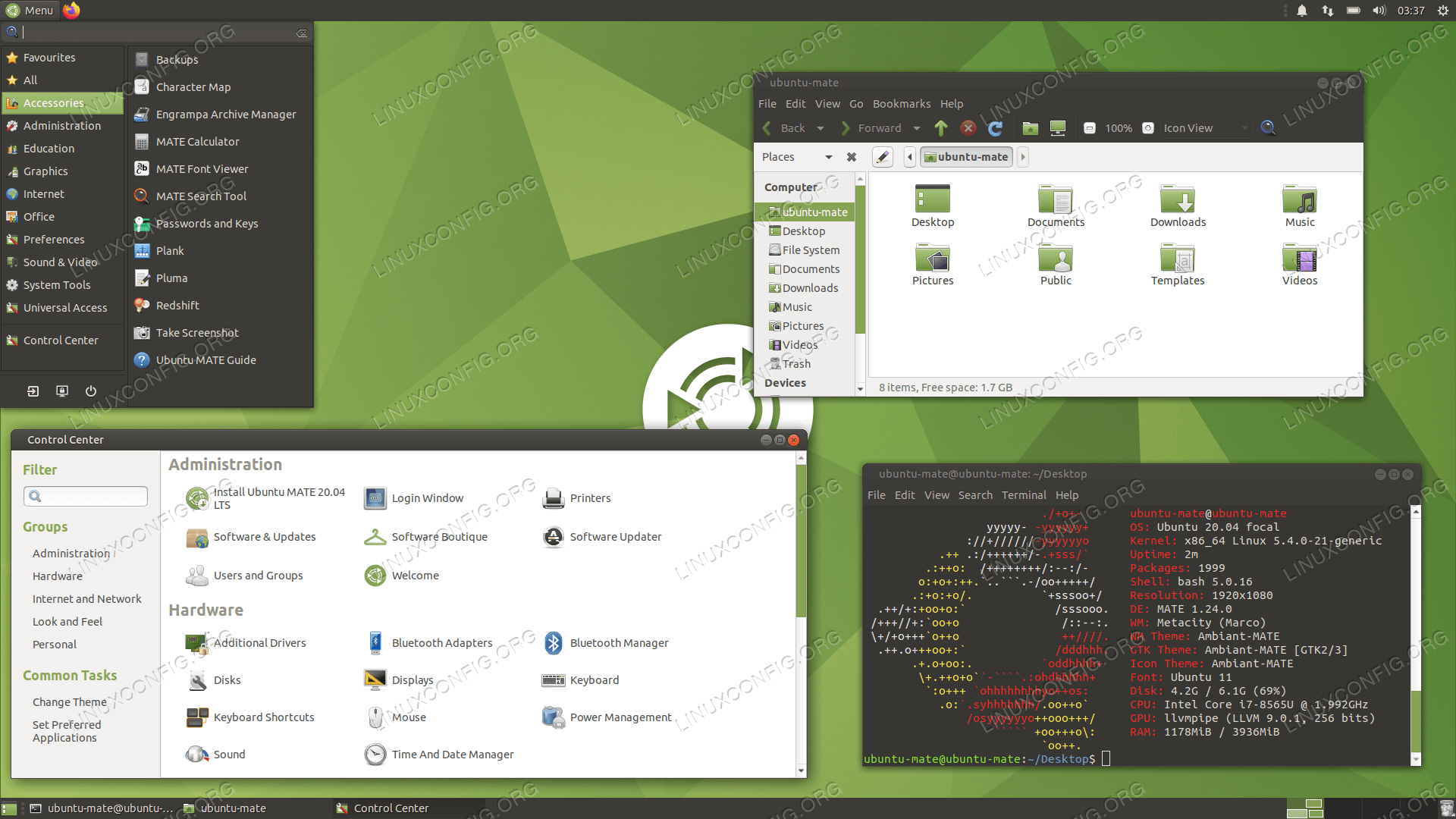Viewport: 1456px width, 819px height.
Task: Open the Places sidebar type dropdown
Action: (797, 157)
